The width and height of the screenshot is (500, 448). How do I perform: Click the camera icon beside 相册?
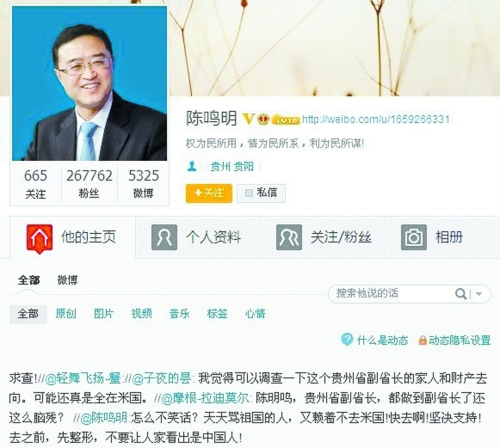point(414,237)
